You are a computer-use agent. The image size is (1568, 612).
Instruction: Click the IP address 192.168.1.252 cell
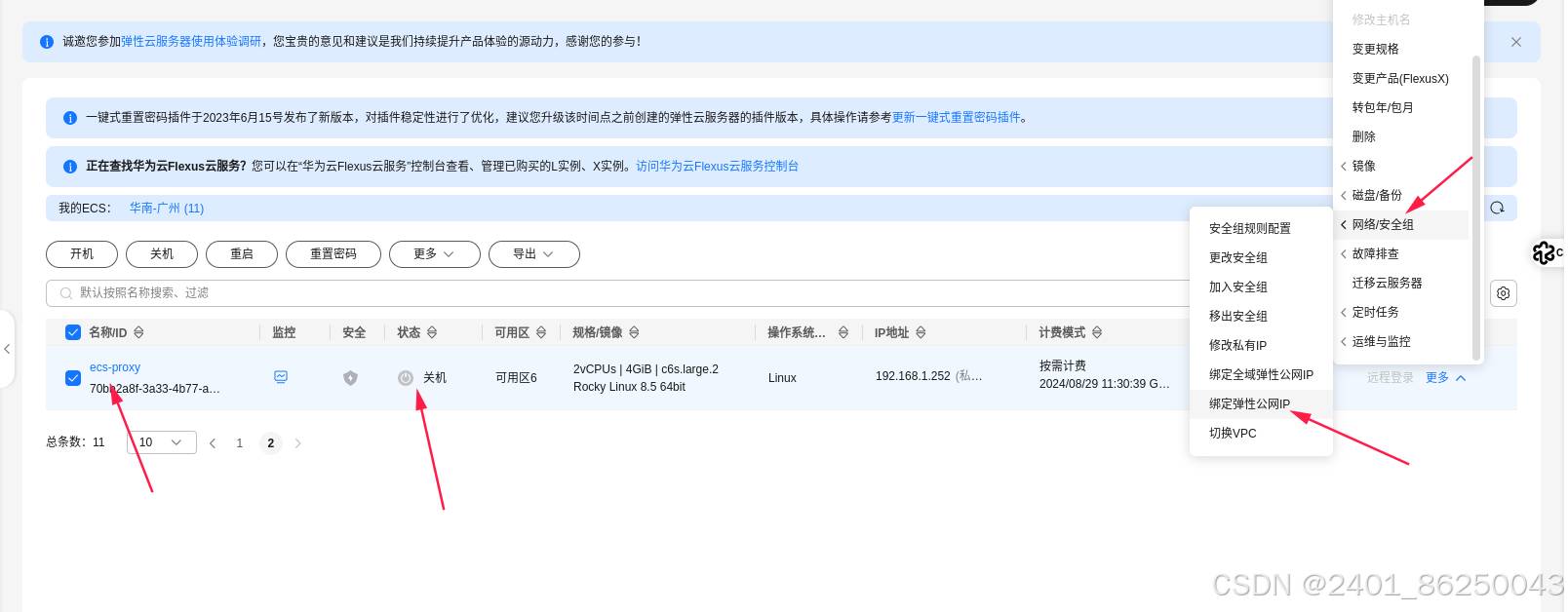[x=913, y=376]
